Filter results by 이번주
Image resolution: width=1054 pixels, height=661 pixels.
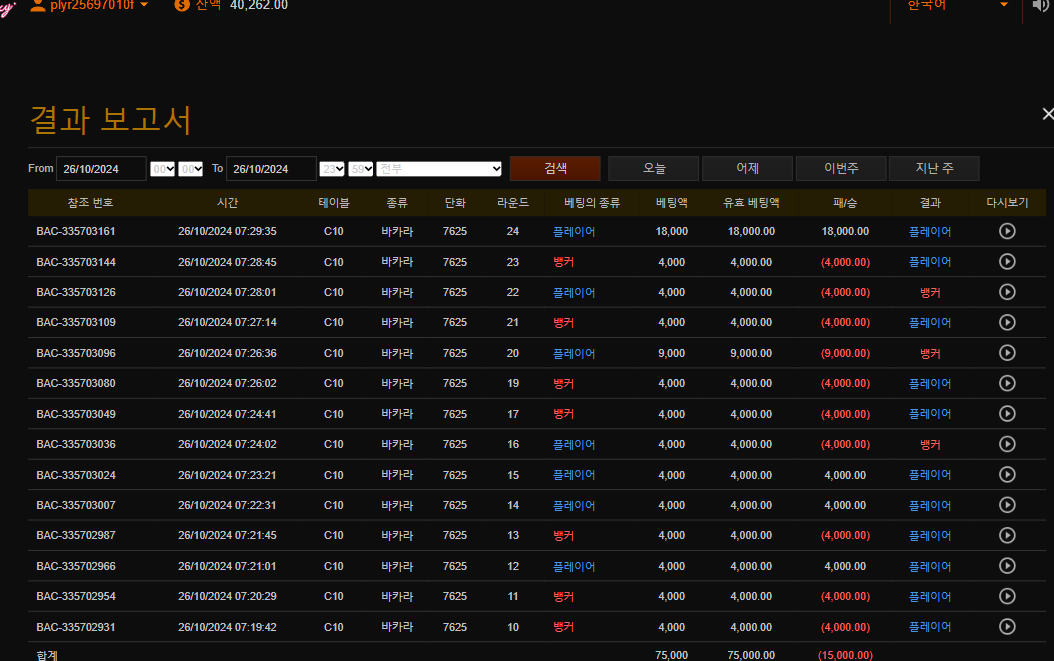point(840,168)
